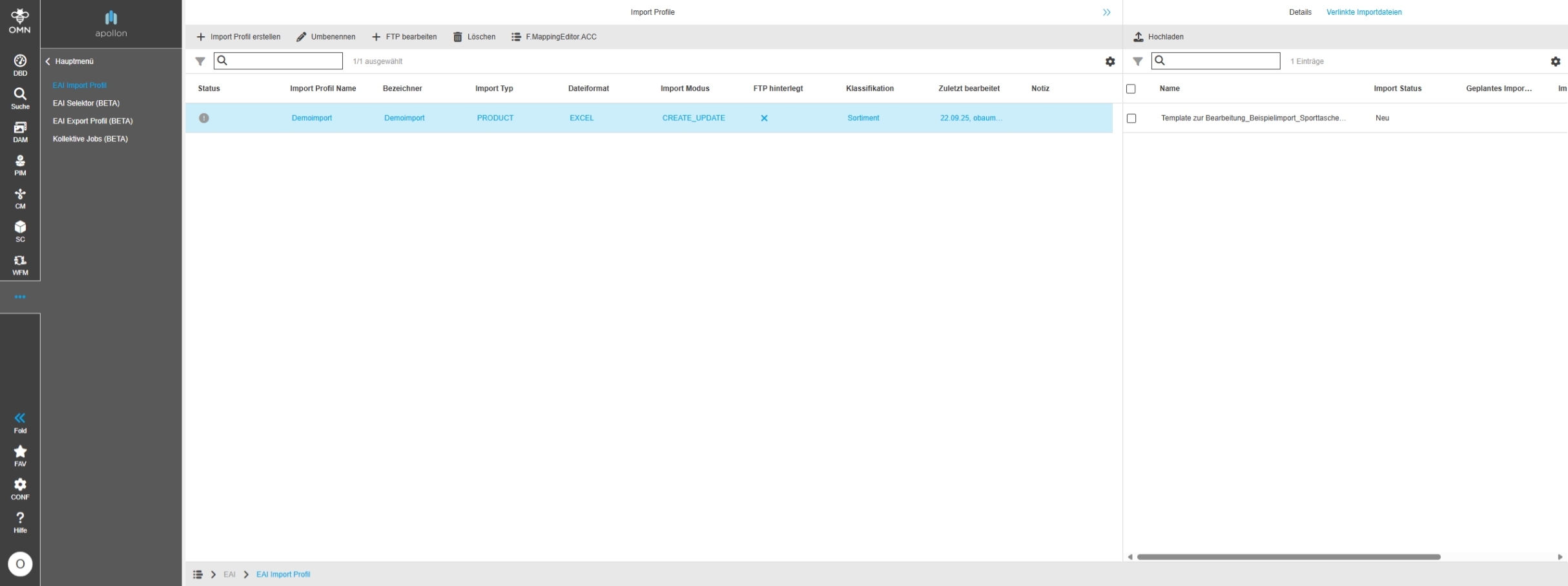Click filter funnel icon in Import Profile panel
The image size is (1568, 586).
coord(200,61)
